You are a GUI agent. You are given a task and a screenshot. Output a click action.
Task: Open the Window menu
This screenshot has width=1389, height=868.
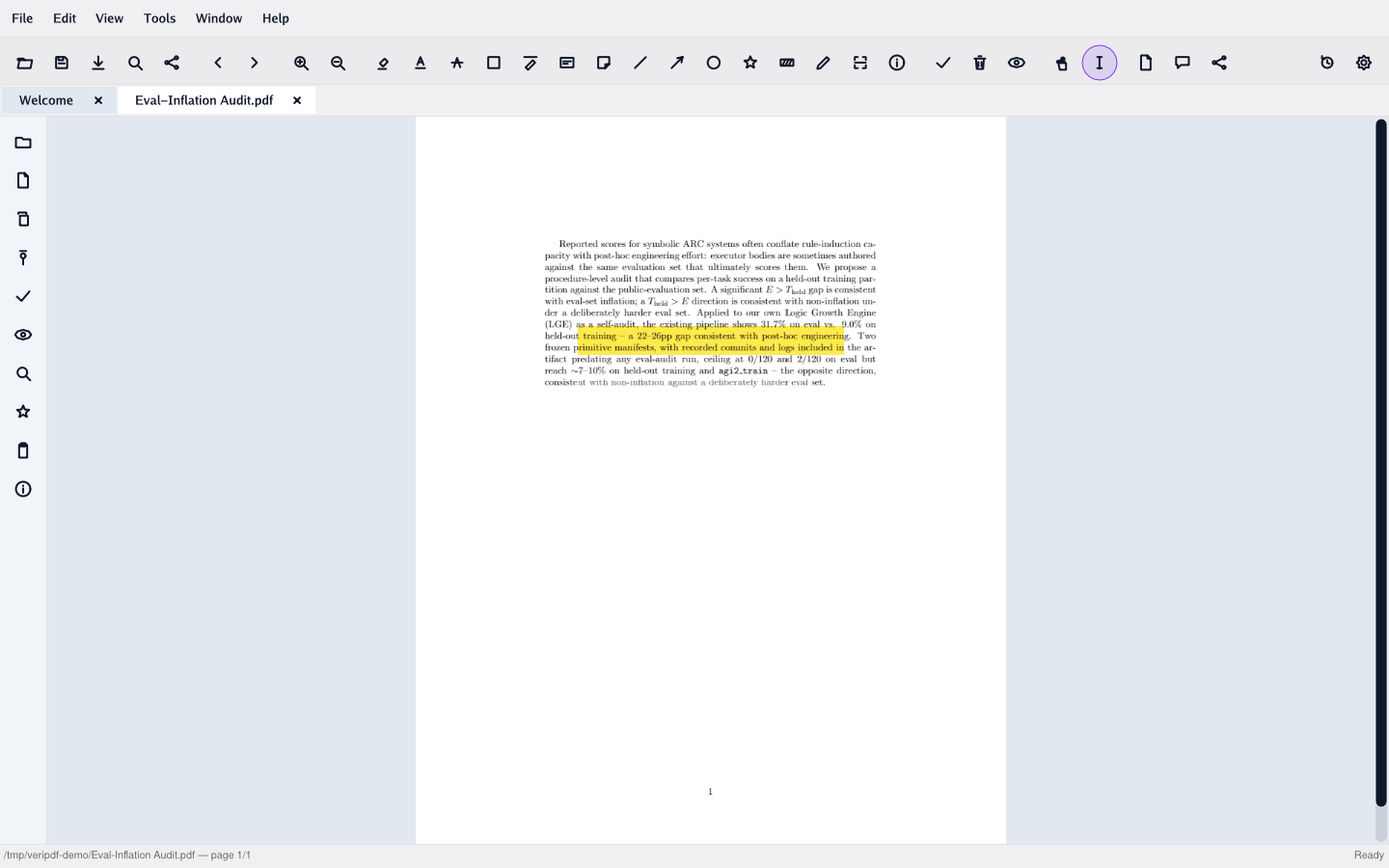pos(219,18)
